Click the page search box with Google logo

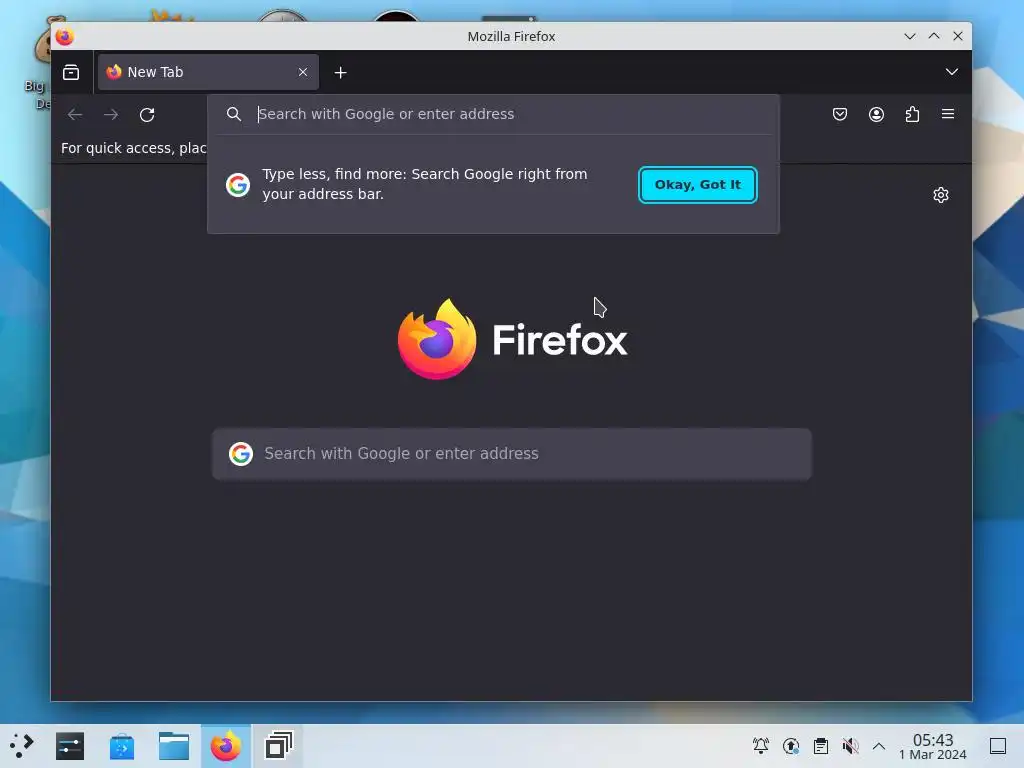click(512, 454)
